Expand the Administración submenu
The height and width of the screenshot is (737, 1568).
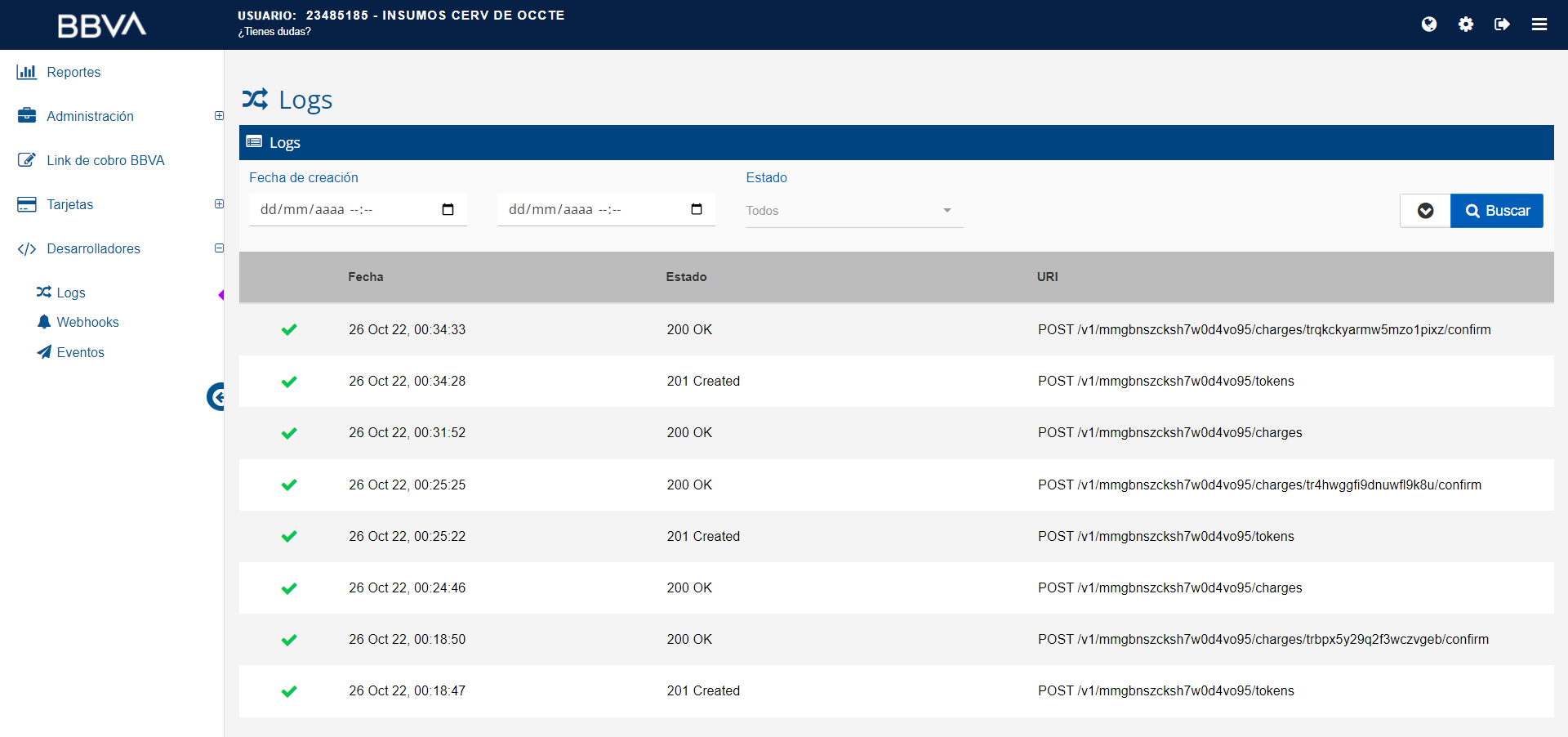point(219,116)
